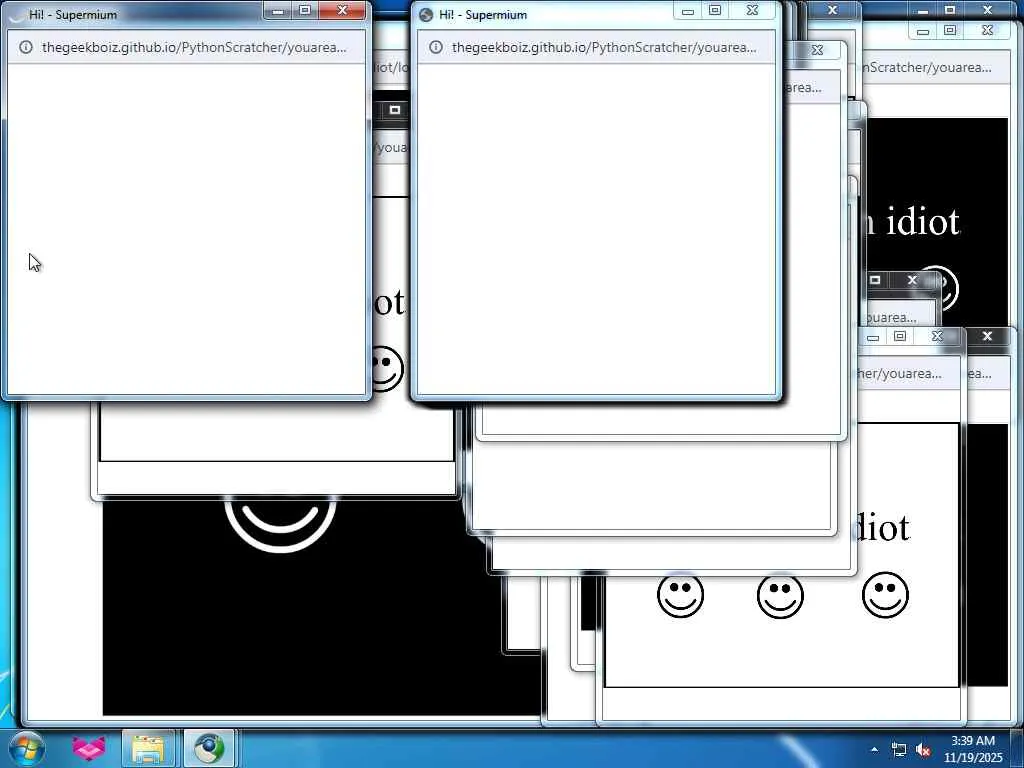Click 'nScratcher/youarea...' address in top-right window

tap(927, 67)
